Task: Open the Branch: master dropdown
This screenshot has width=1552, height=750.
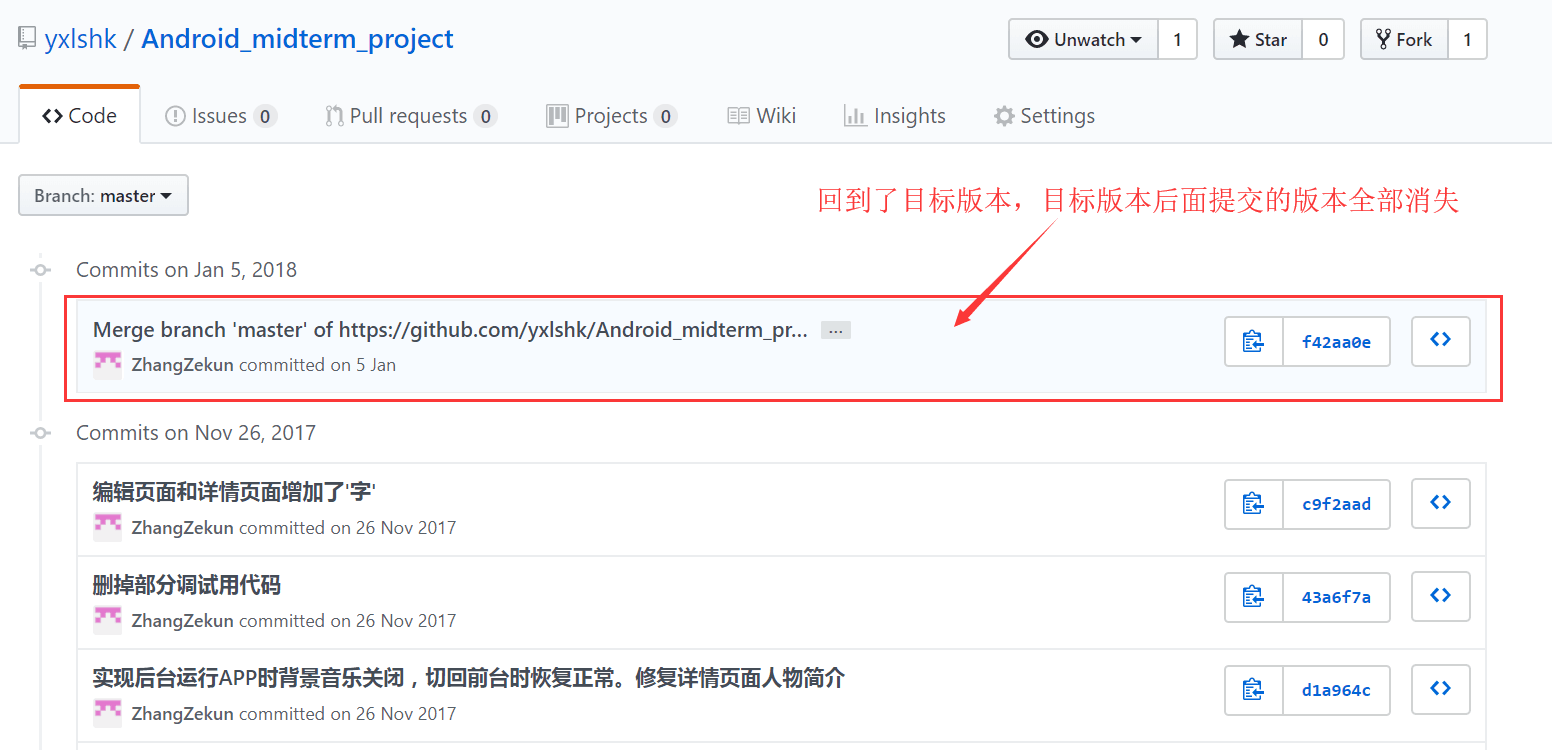Action: pos(103,196)
